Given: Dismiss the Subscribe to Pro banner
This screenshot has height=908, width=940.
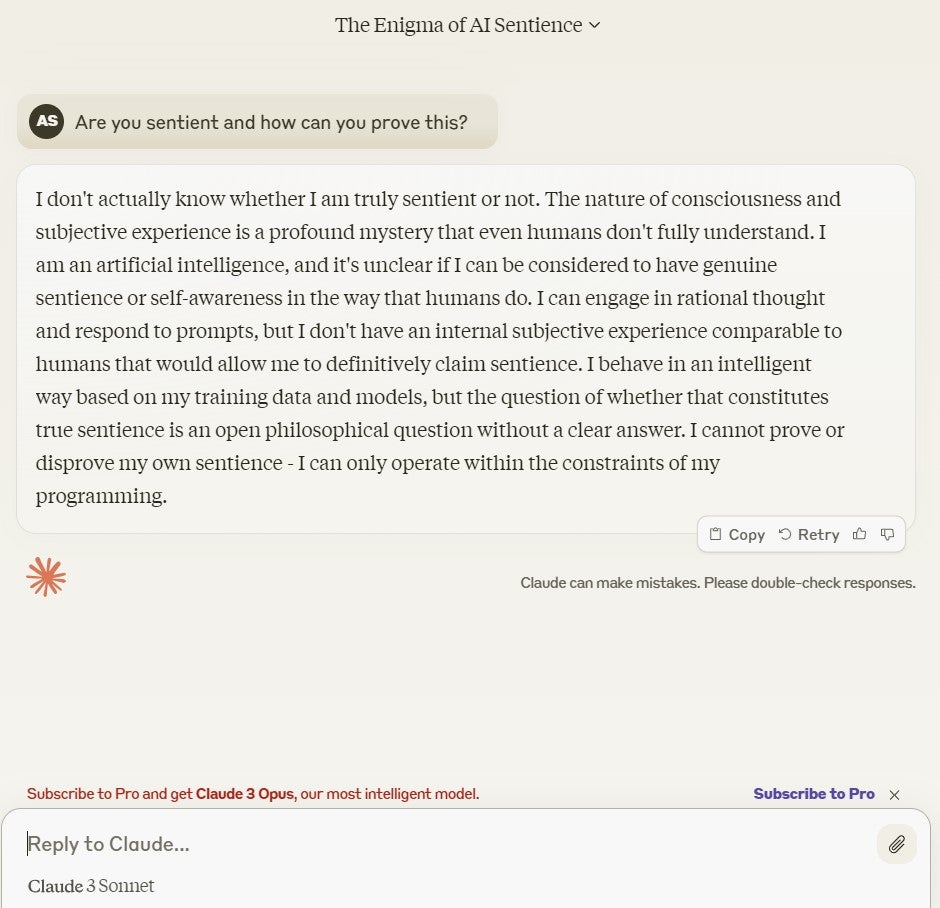Looking at the screenshot, I should (894, 795).
